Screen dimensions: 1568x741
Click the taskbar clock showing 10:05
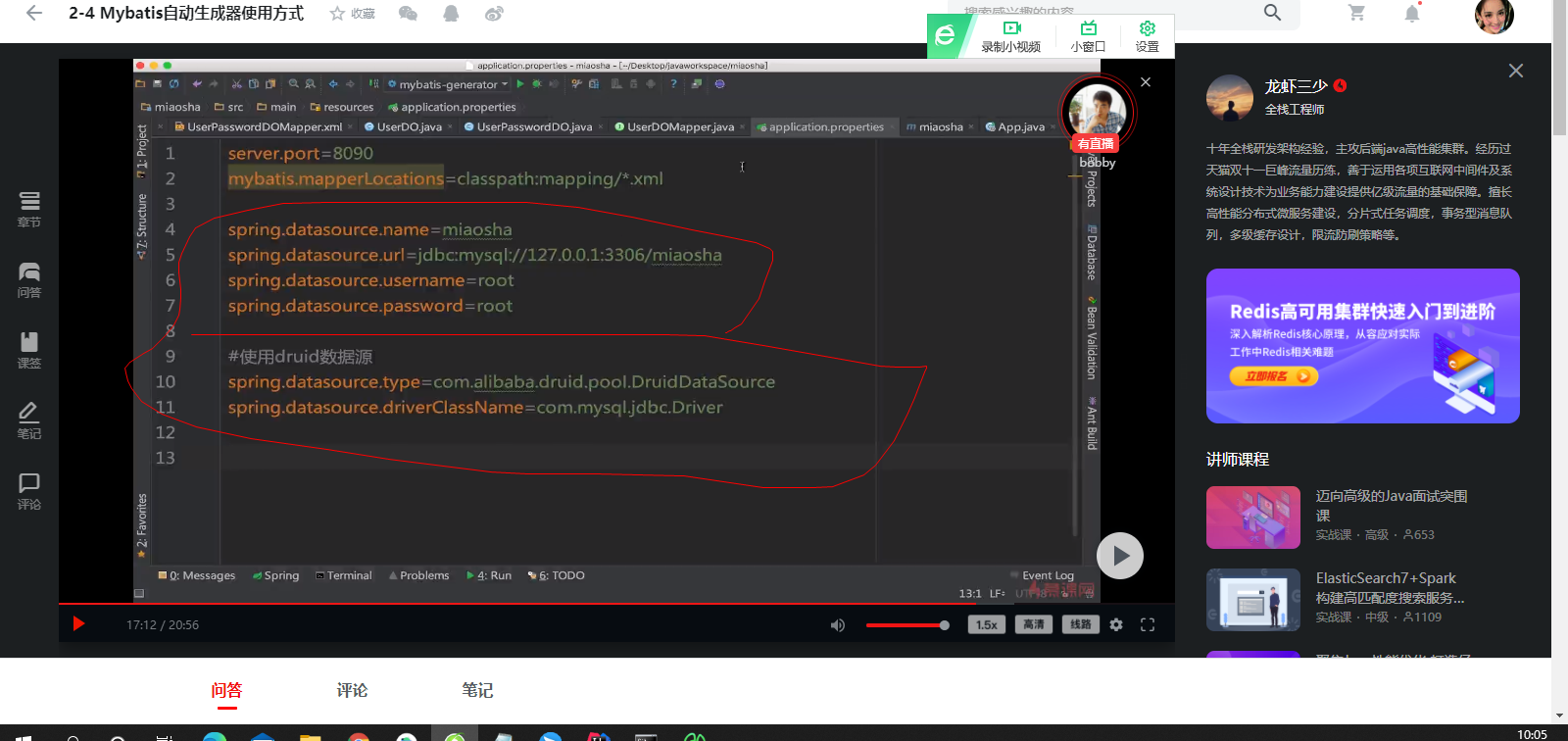tap(1532, 734)
